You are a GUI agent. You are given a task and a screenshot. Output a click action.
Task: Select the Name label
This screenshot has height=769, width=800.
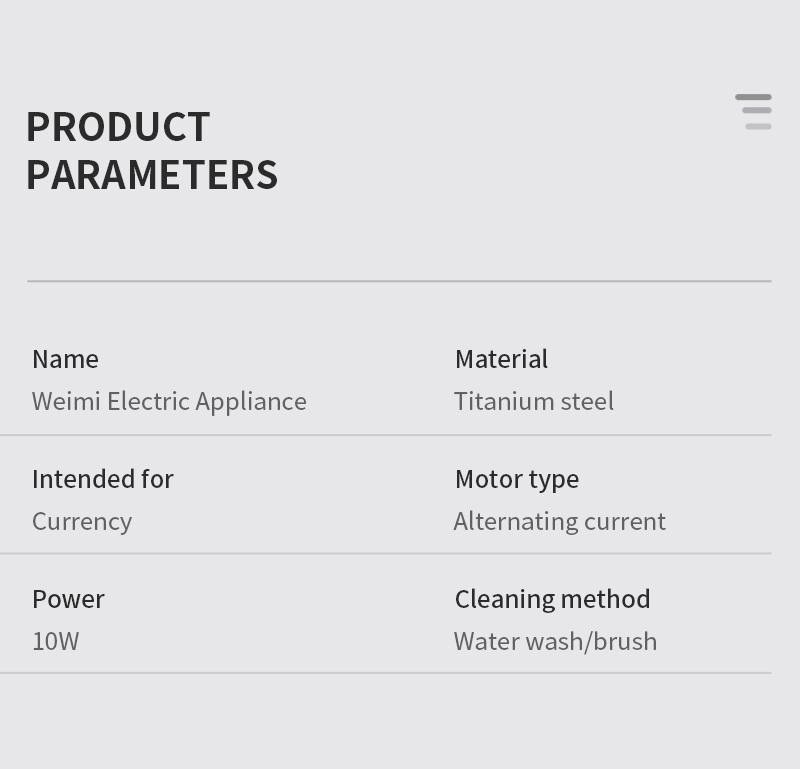click(x=65, y=359)
